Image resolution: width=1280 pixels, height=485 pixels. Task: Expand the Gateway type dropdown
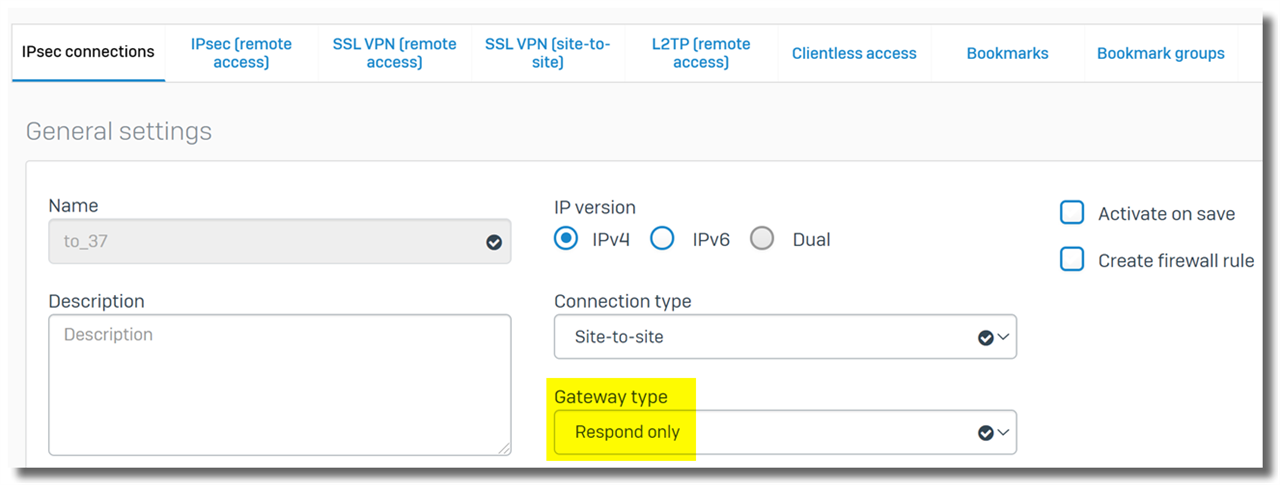[785, 433]
